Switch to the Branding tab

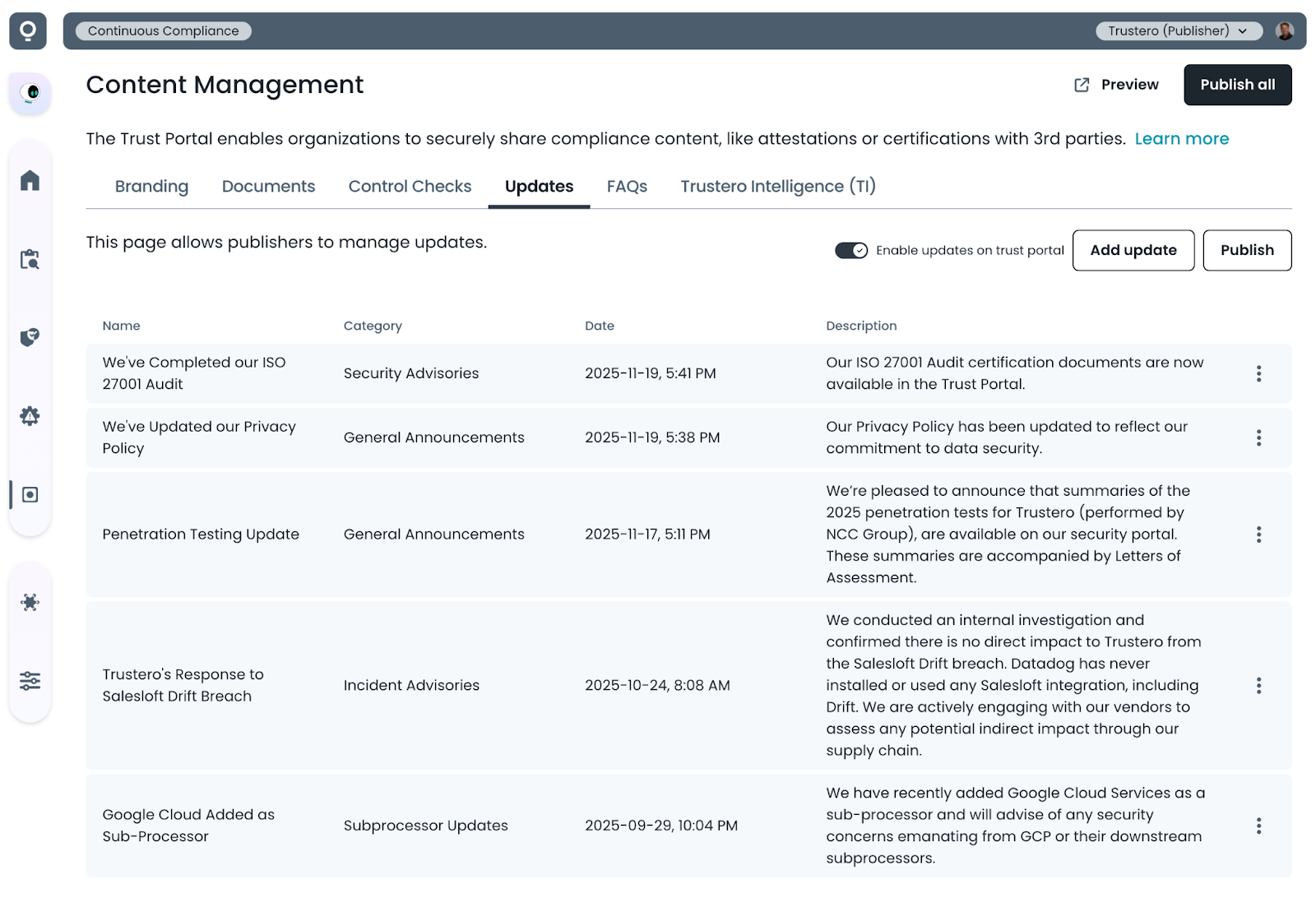tap(151, 187)
